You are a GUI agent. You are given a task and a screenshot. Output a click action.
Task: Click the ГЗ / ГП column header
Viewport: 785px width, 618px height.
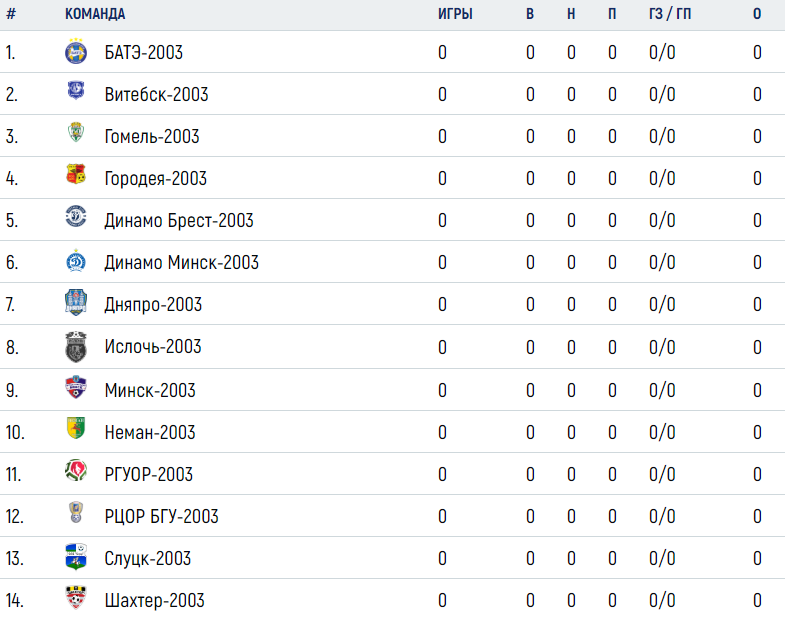point(670,14)
